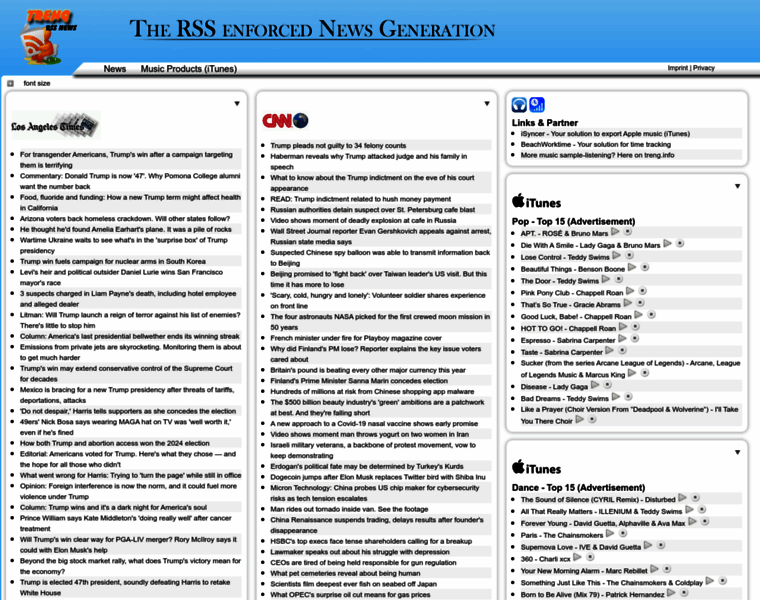This screenshot has height=600, width=760.
Task: Play sample of Die With A Smile
Action: click(x=667, y=243)
